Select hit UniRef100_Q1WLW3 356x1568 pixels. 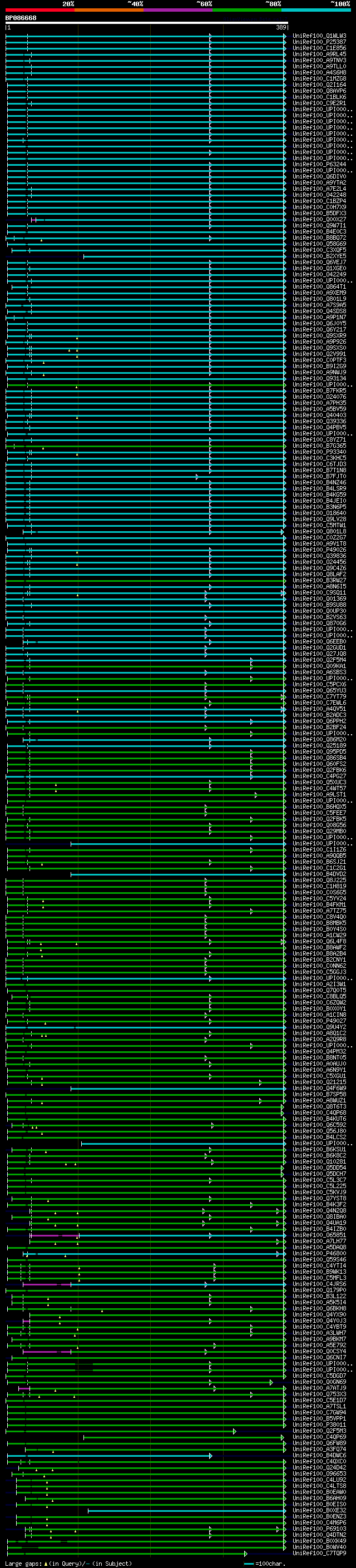tap(319, 36)
